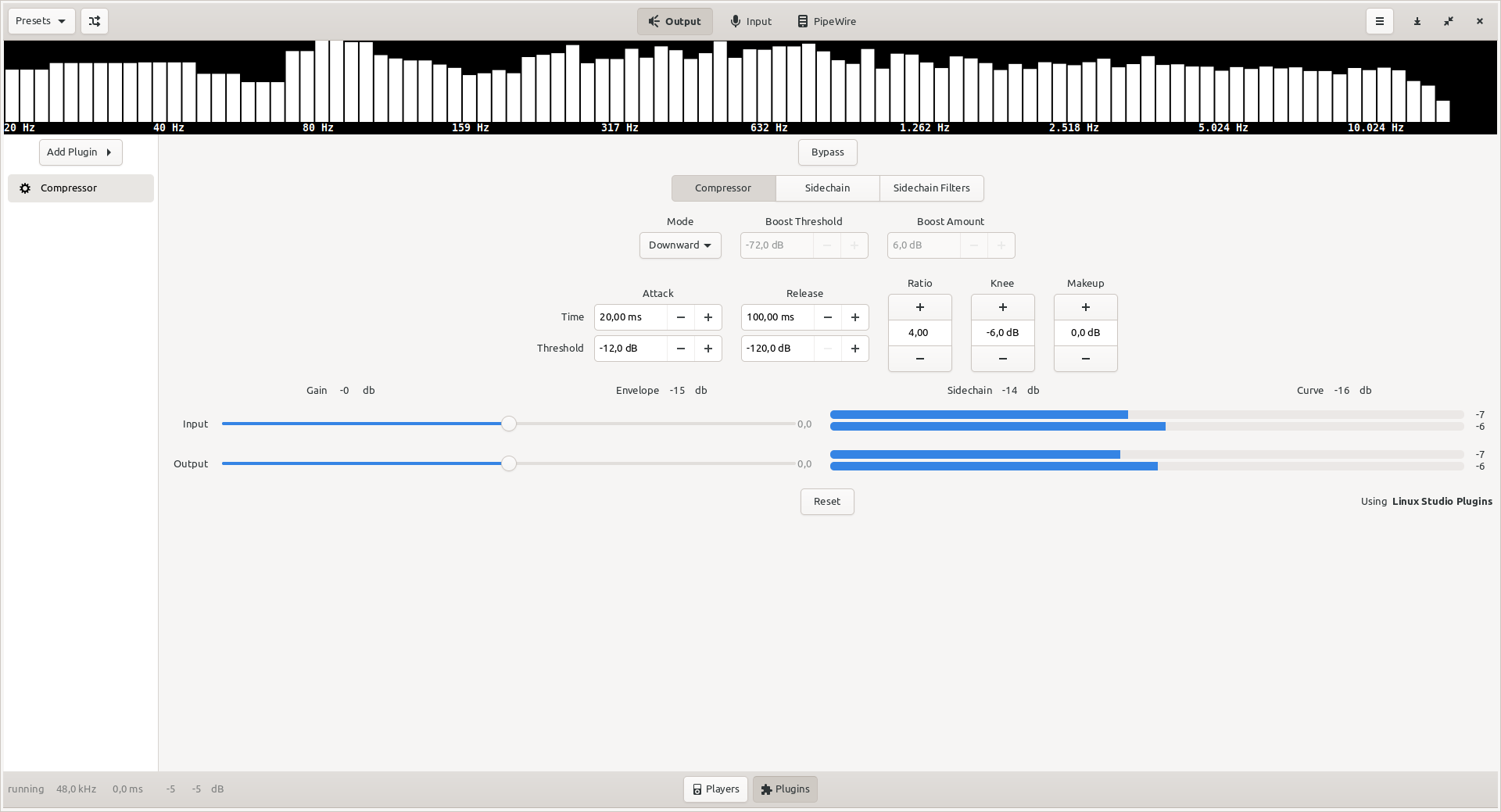Open the hamburger main menu

click(1380, 21)
